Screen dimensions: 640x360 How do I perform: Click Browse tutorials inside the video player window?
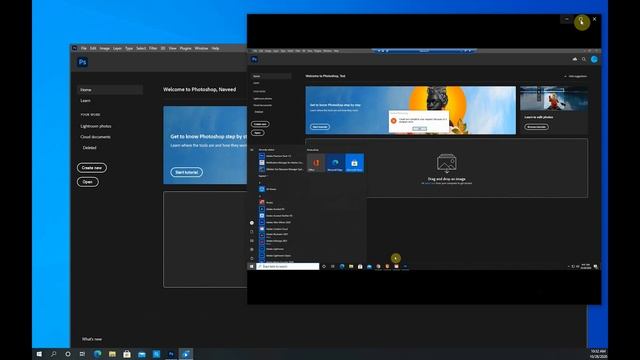coord(536,127)
